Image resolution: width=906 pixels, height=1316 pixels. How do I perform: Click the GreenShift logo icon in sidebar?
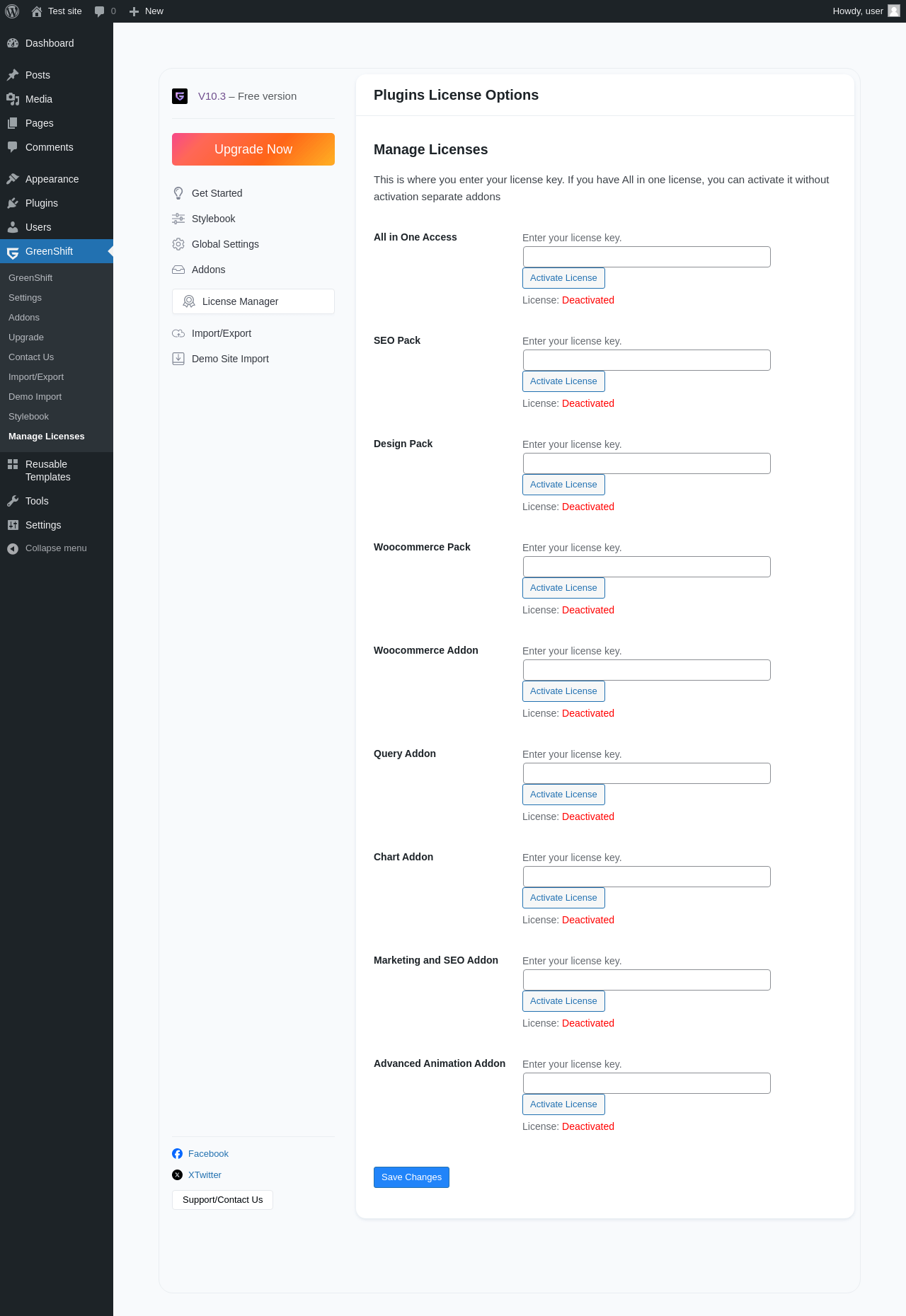click(x=13, y=252)
